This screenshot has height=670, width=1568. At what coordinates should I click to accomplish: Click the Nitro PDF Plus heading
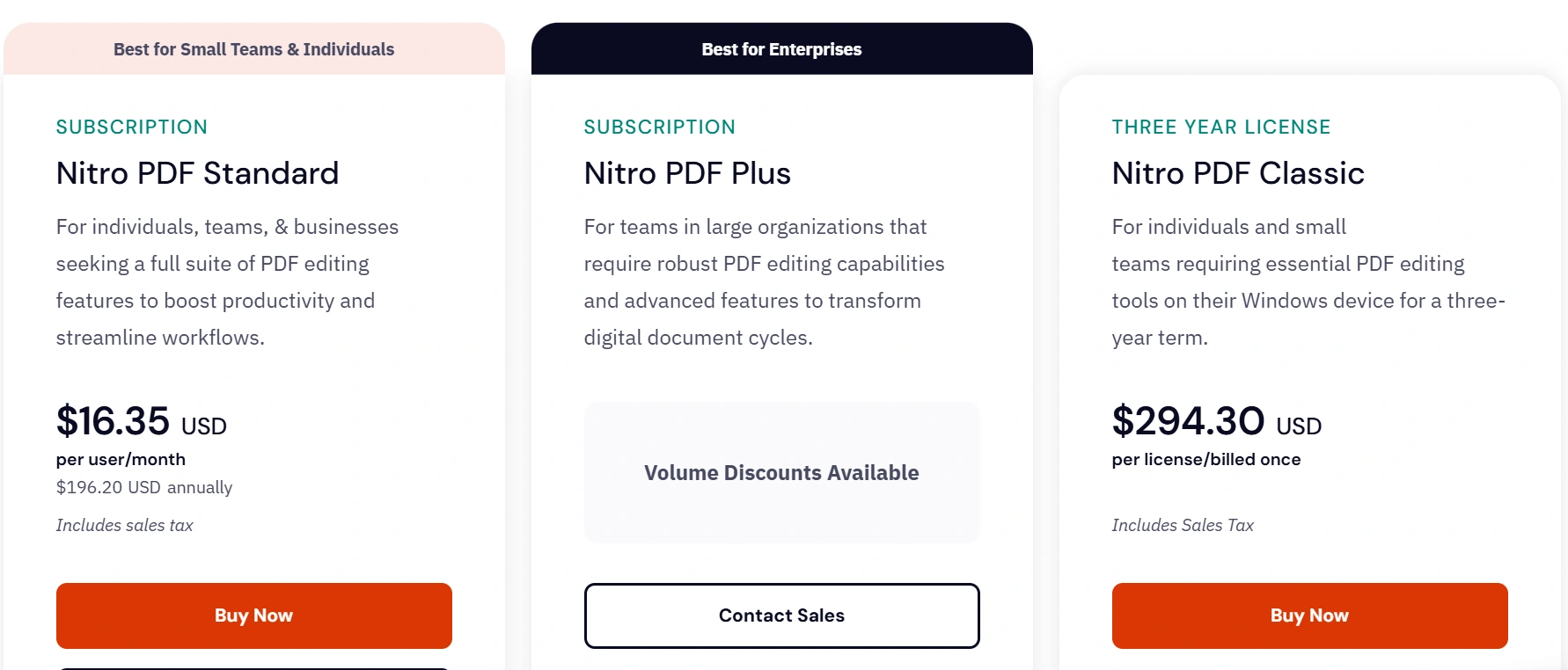[x=687, y=173]
